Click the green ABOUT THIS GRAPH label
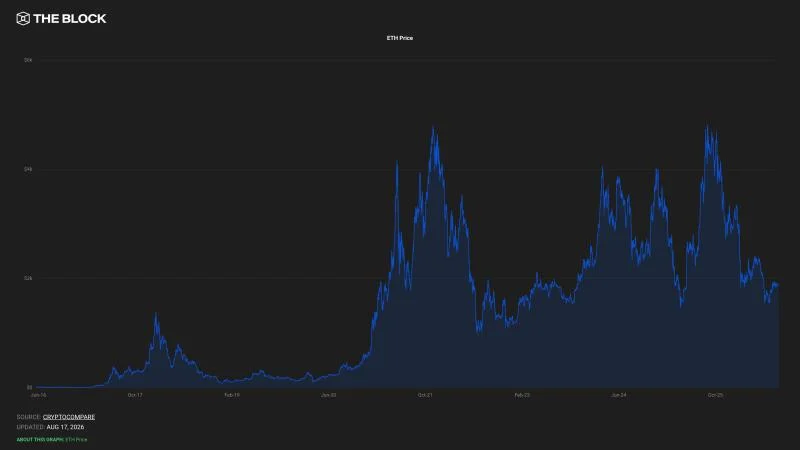This screenshot has width=800, height=450. 40,439
